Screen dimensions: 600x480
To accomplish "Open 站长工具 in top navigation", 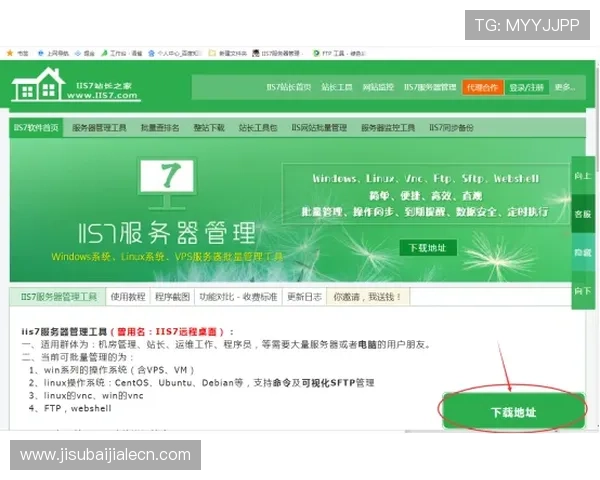I will click(337, 87).
